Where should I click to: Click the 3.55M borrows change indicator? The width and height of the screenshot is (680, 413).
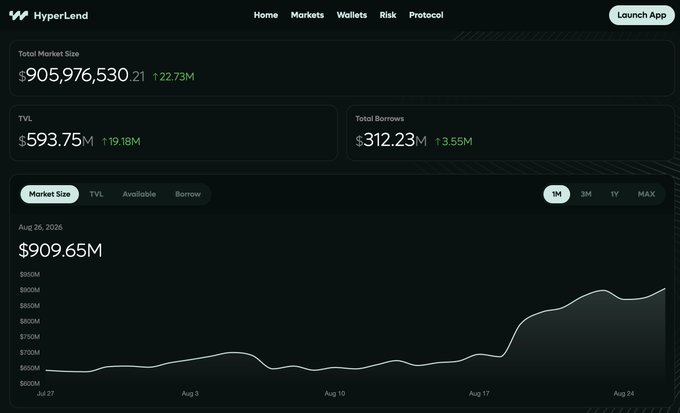tap(454, 141)
